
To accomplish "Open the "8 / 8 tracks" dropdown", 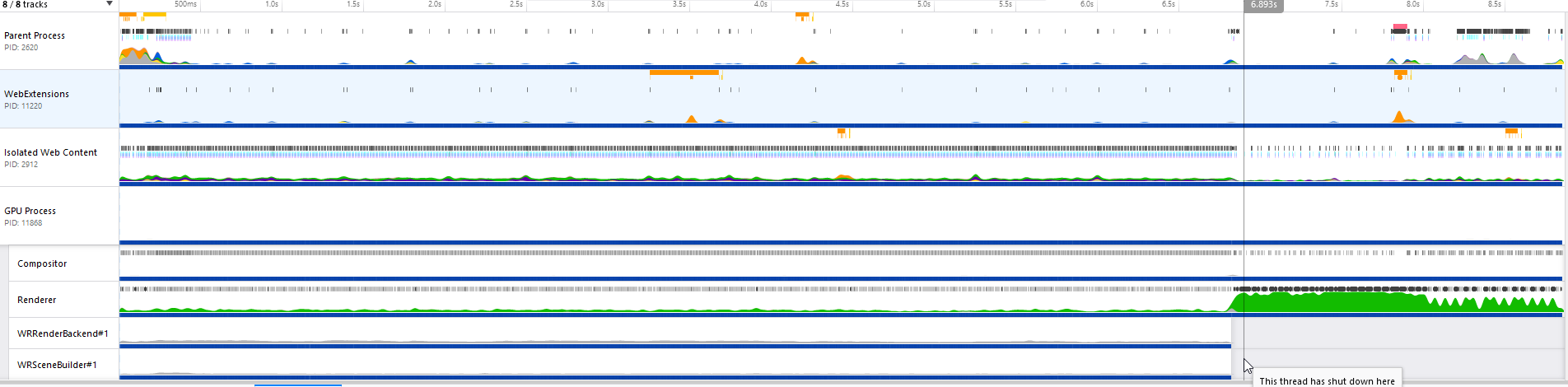I will (x=58, y=5).
